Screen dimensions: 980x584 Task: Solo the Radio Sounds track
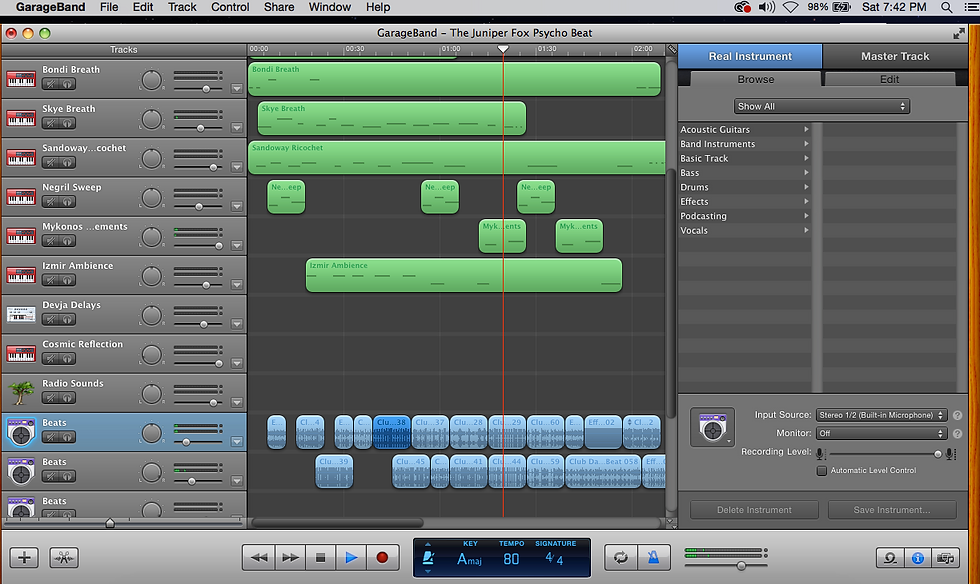(67, 398)
